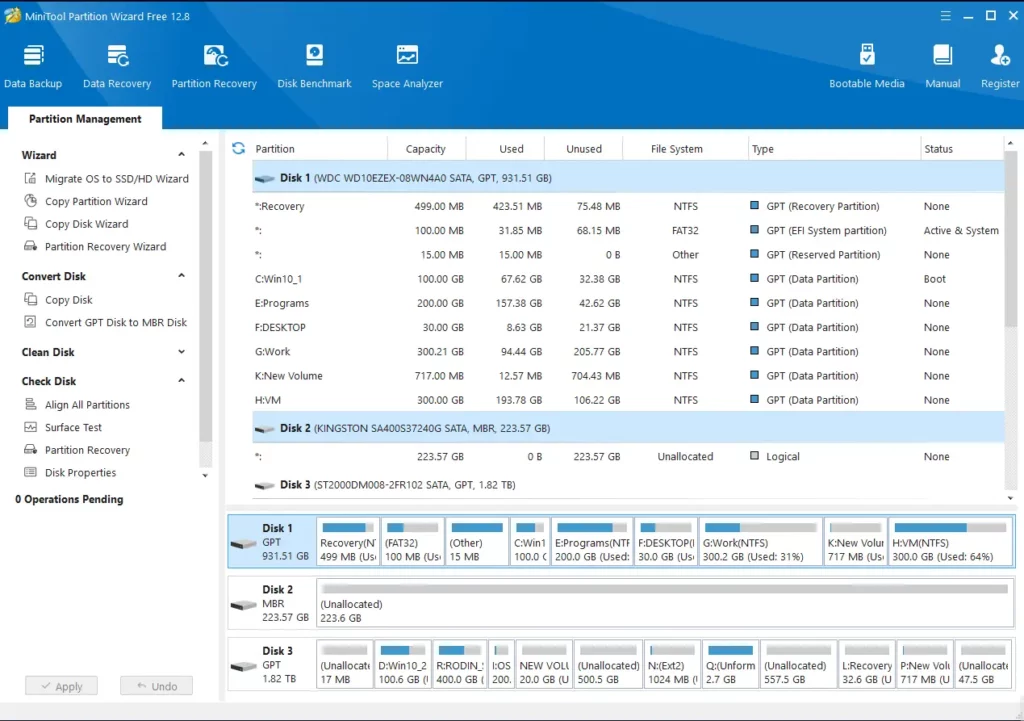Open the Data Backup tool
The height and width of the screenshot is (721, 1024).
click(33, 63)
